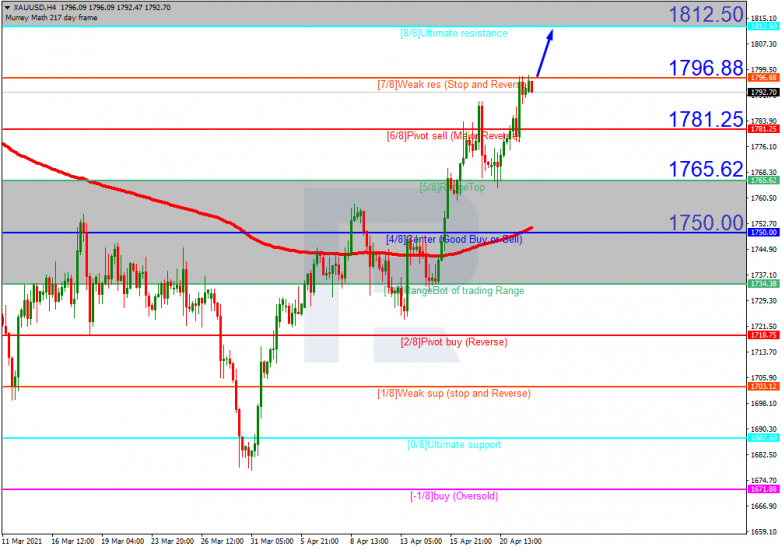Click the 23 Mar 20:00 time label
782x550 pixels.
(172, 542)
